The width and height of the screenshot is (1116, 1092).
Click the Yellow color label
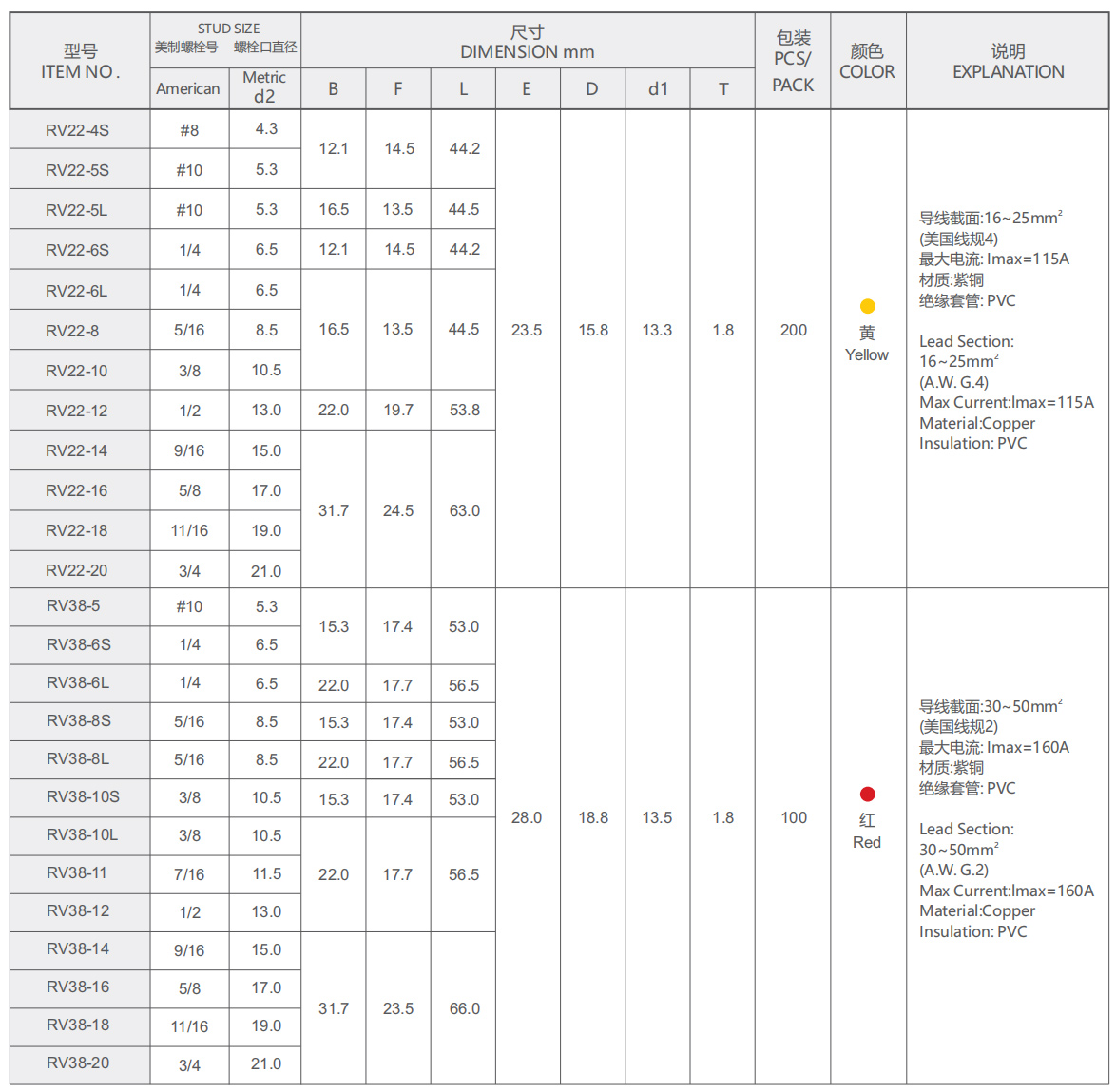(x=867, y=355)
